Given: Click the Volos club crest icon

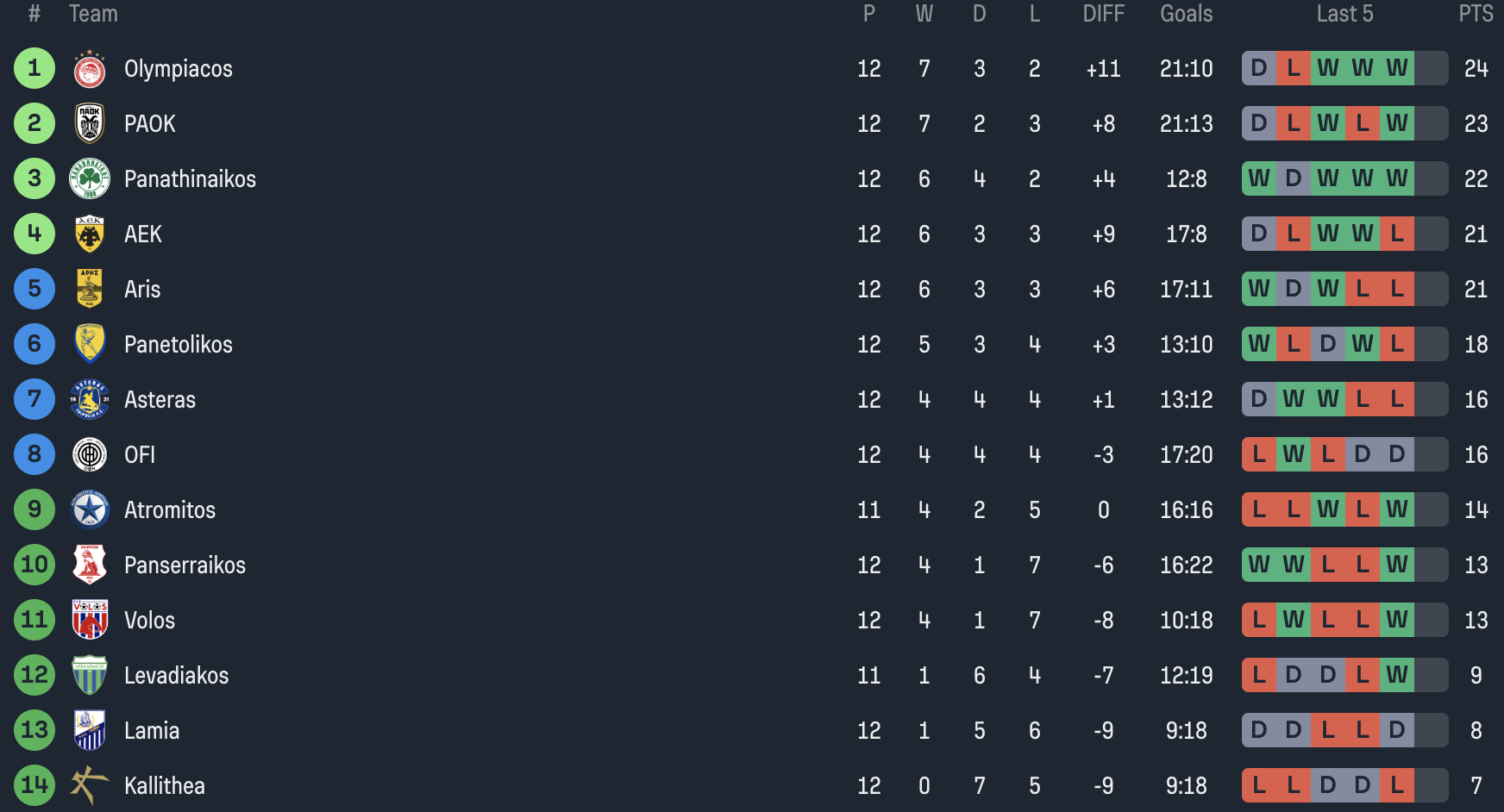Looking at the screenshot, I should pyautogui.click(x=90, y=621).
